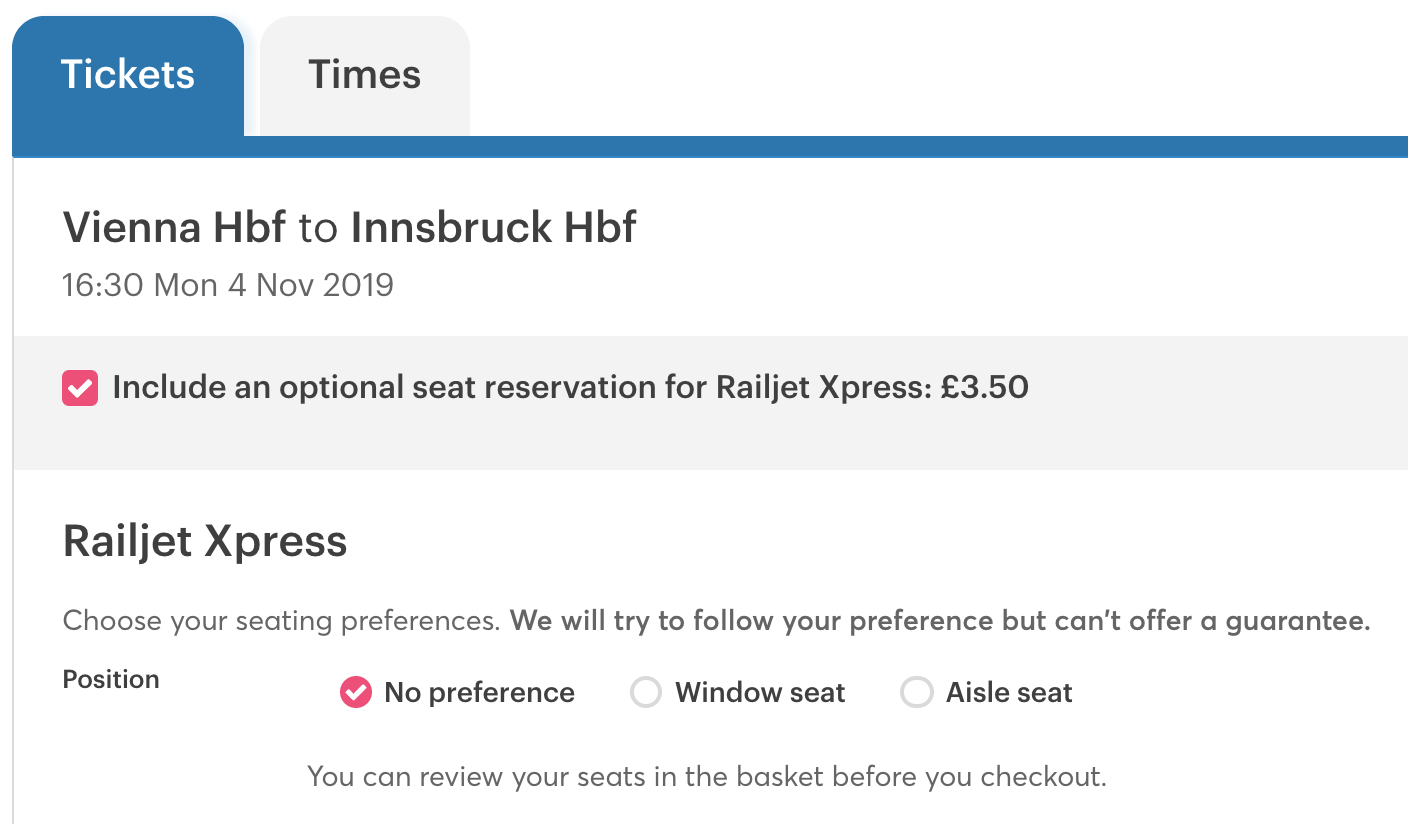
Task: Choose the Window seat radio button
Action: click(646, 692)
